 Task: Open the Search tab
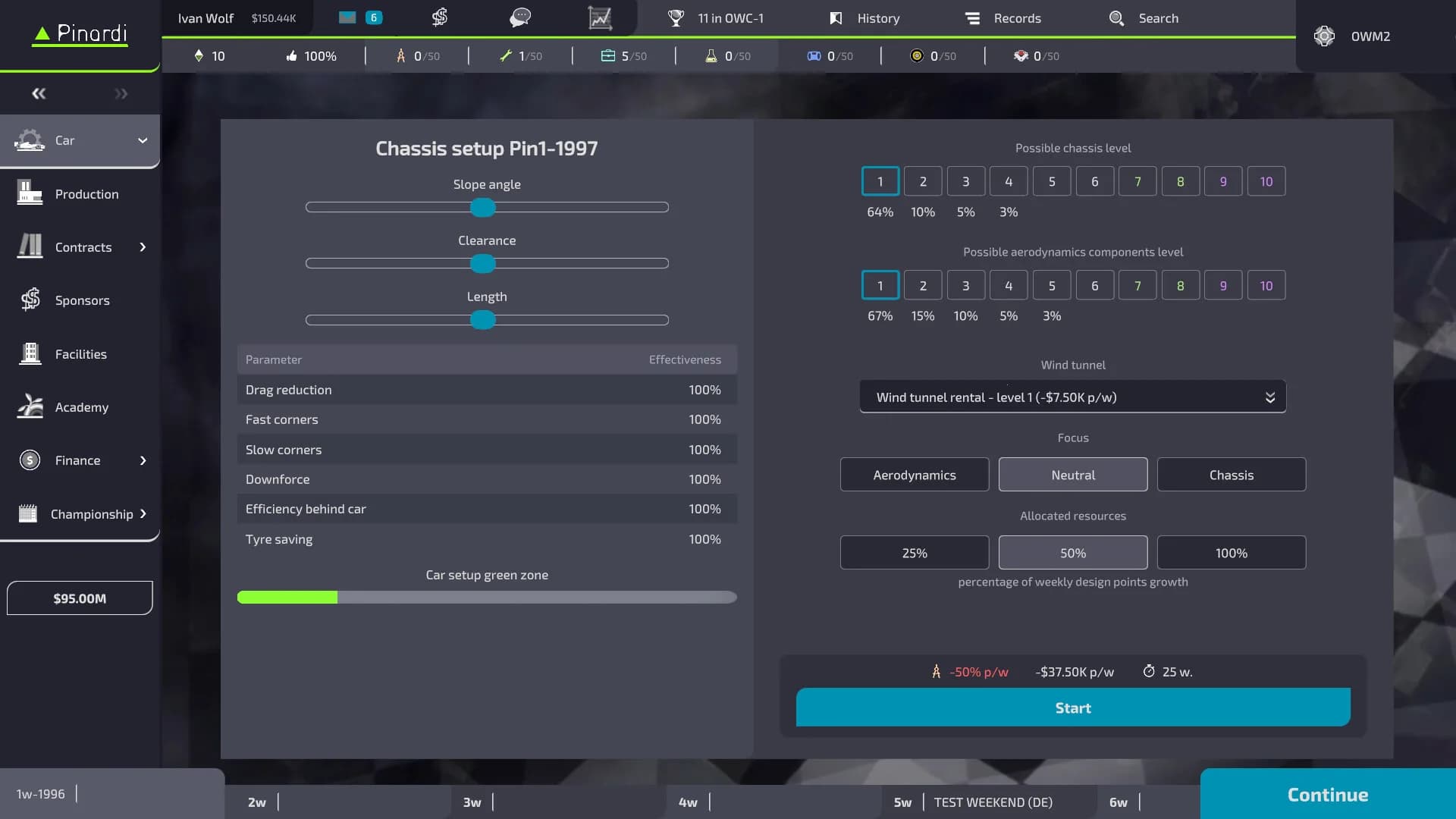pyautogui.click(x=1144, y=18)
